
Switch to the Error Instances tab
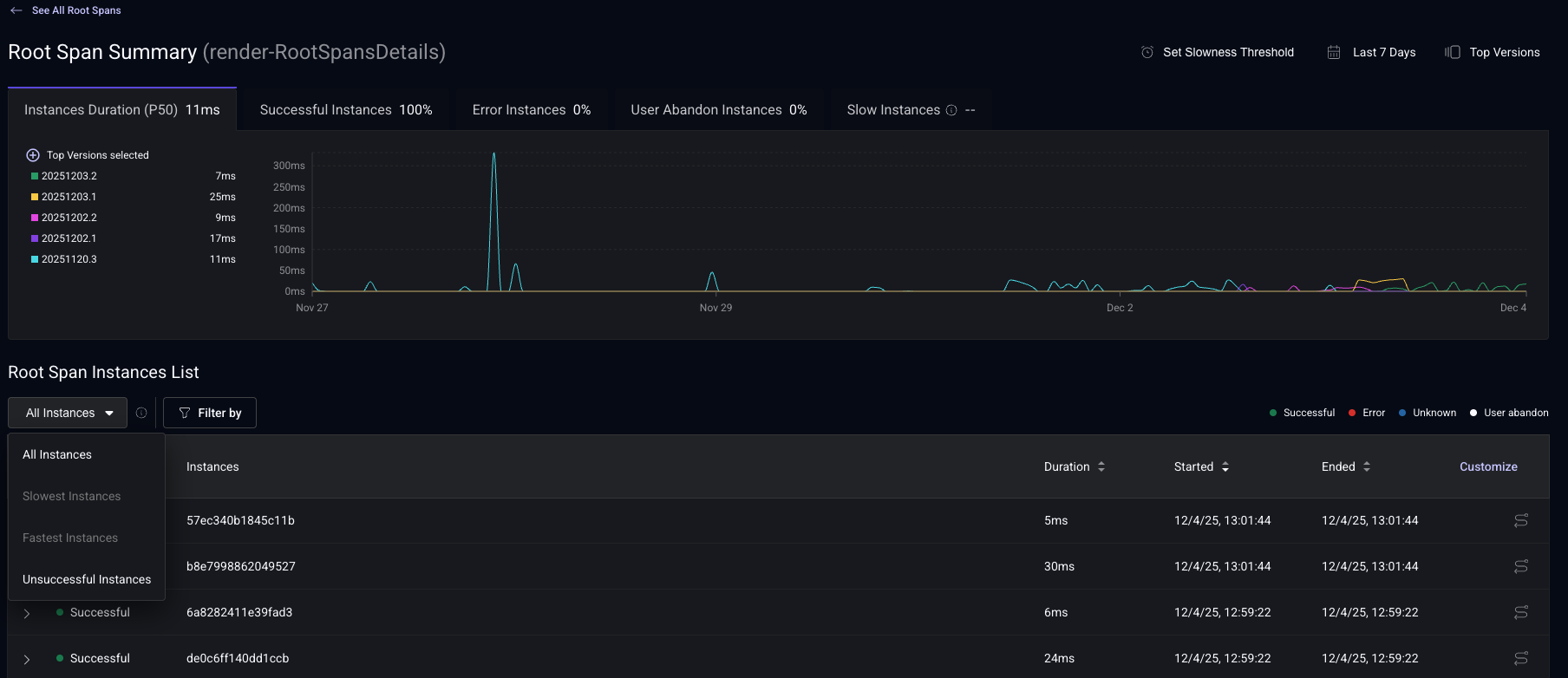(531, 110)
